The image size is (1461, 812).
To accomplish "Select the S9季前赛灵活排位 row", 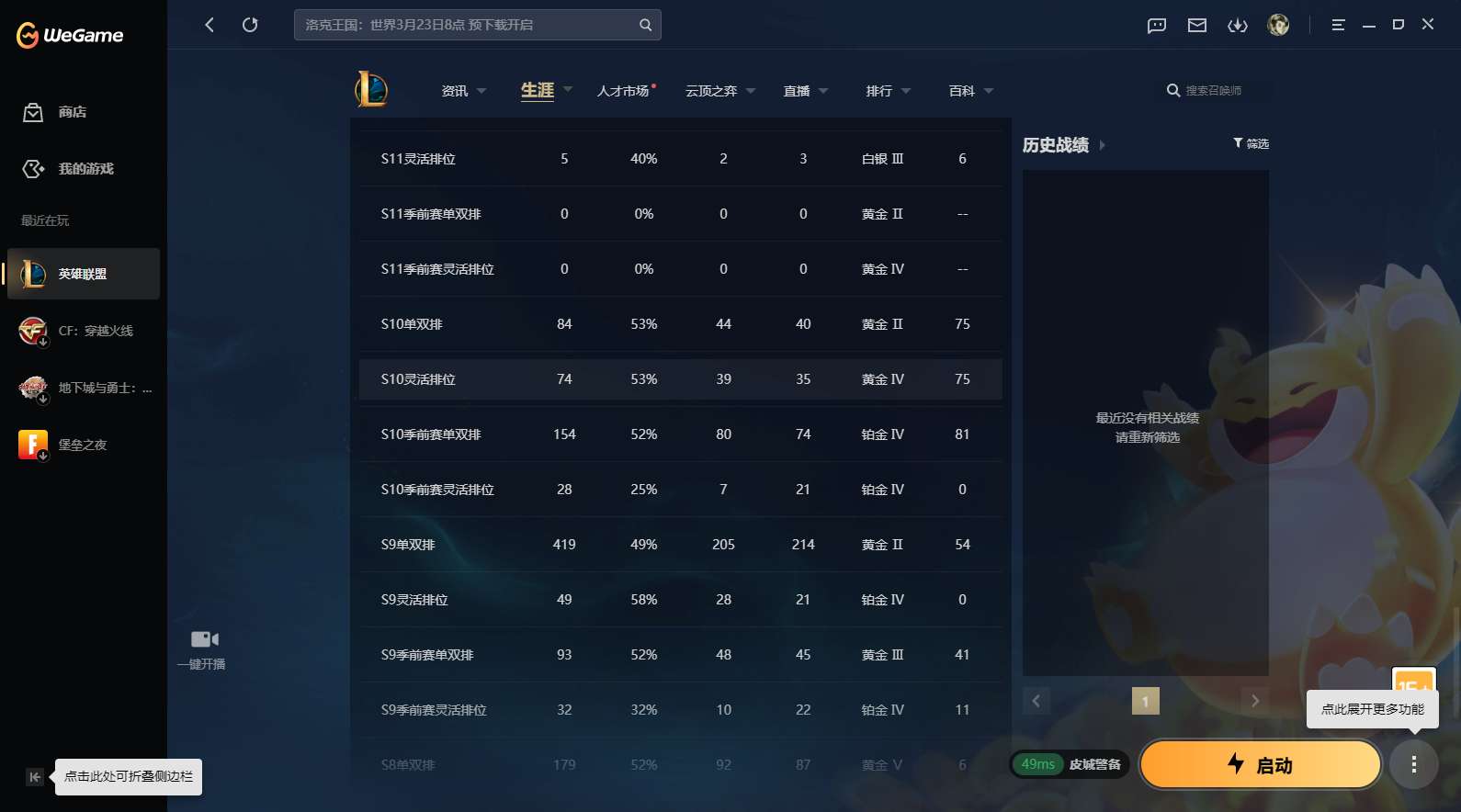I will point(680,710).
